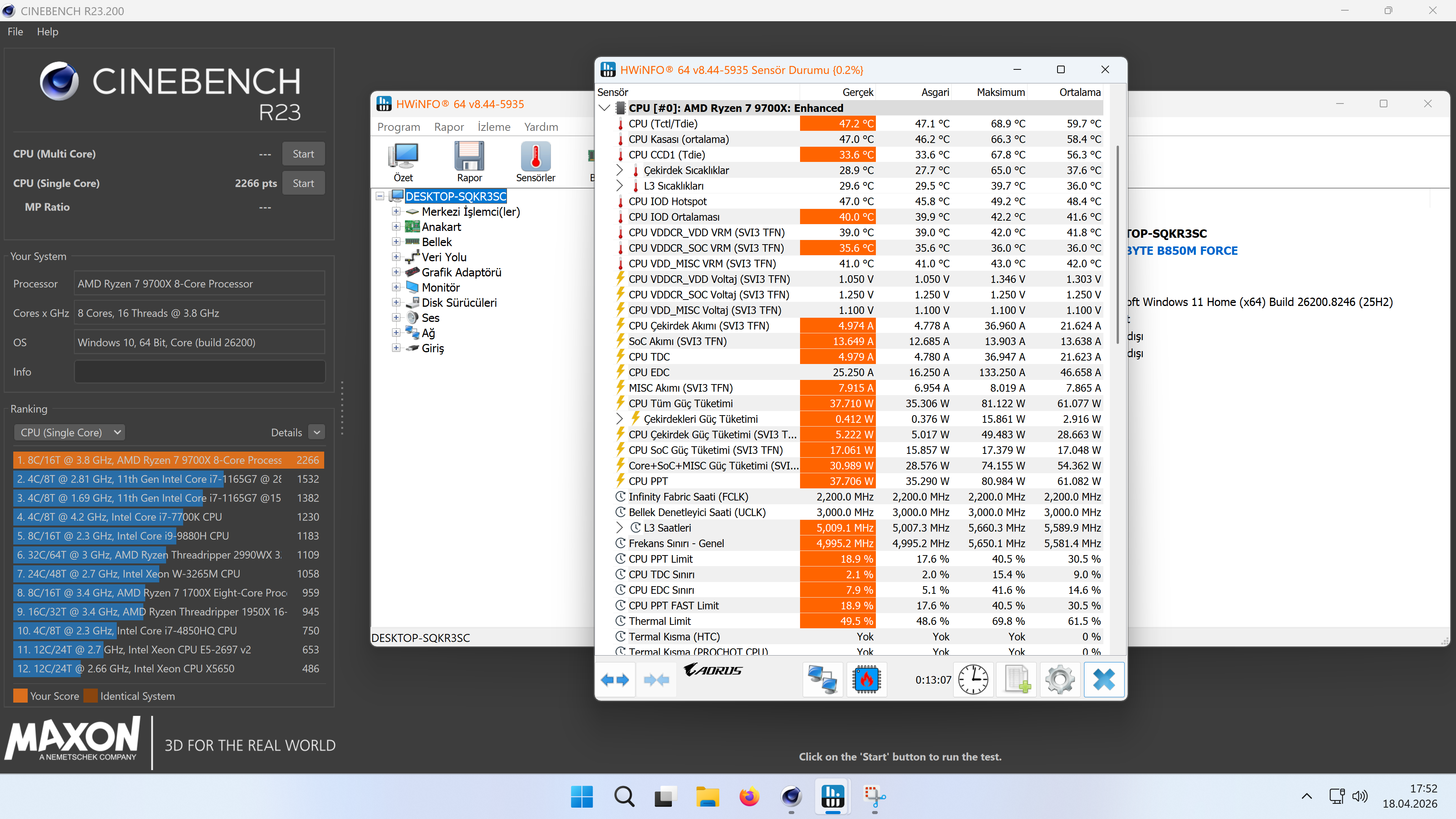Open taskbar Search
This screenshot has width=1456, height=819.
[x=624, y=797]
